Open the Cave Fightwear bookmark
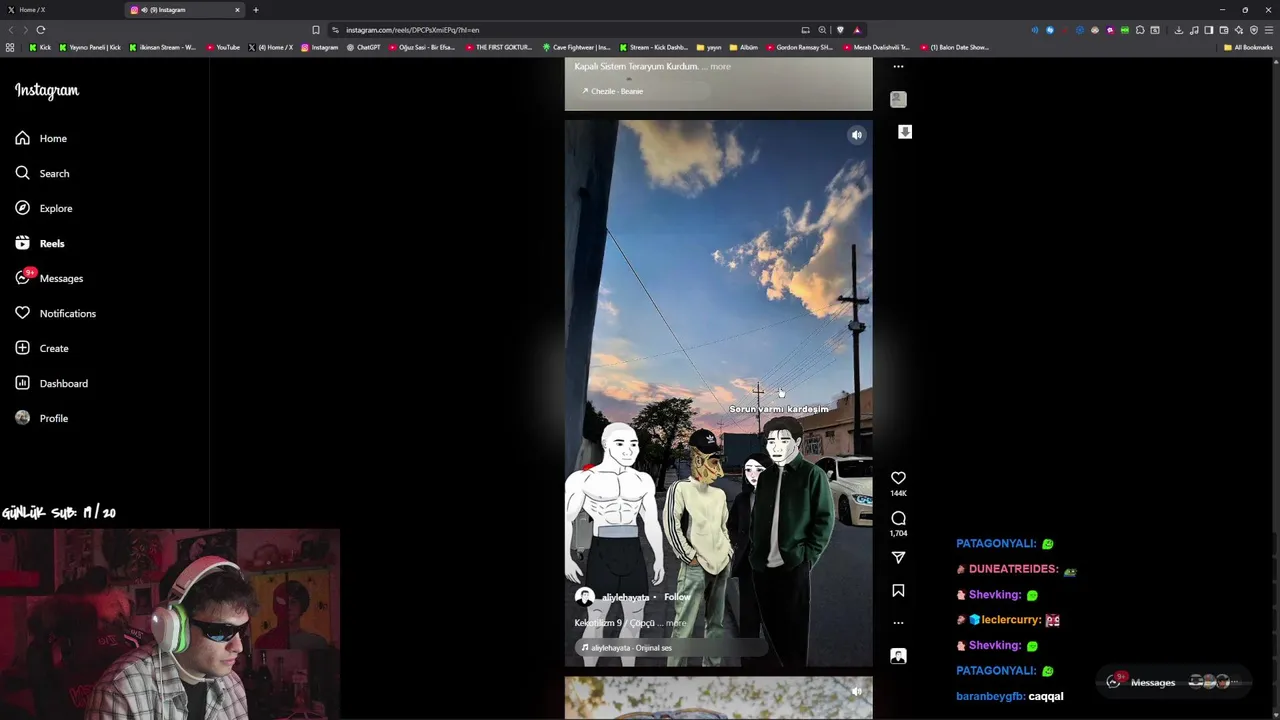The image size is (1280, 720). 576,47
